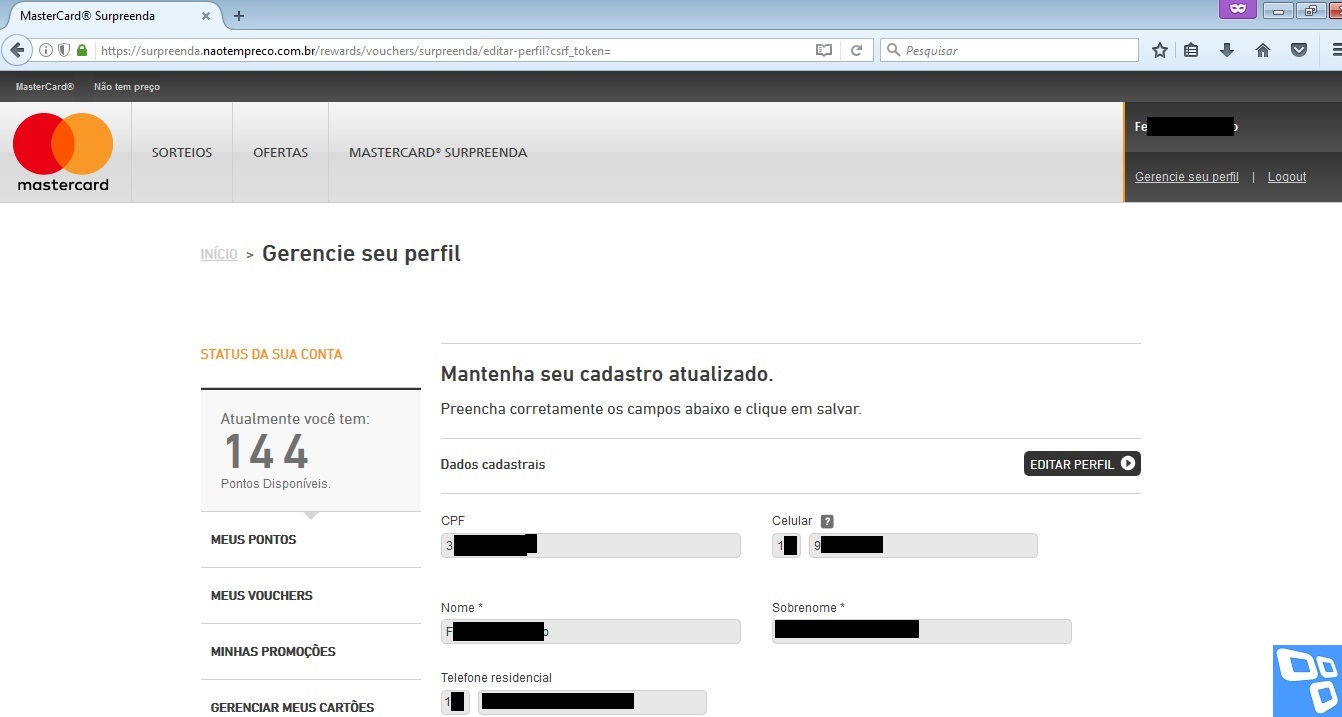Click the Nome input field

[x=591, y=631]
